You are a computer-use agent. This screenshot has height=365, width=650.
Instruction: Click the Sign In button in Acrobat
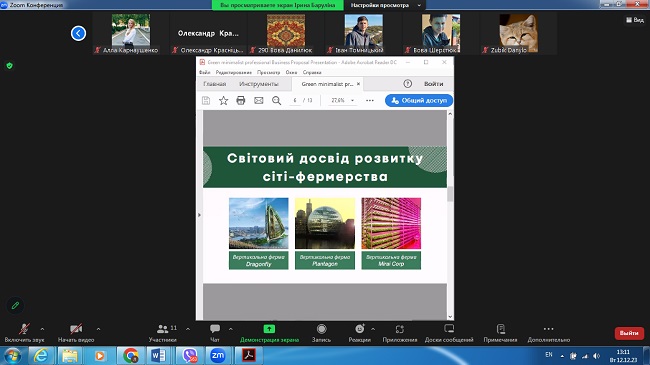[434, 84]
